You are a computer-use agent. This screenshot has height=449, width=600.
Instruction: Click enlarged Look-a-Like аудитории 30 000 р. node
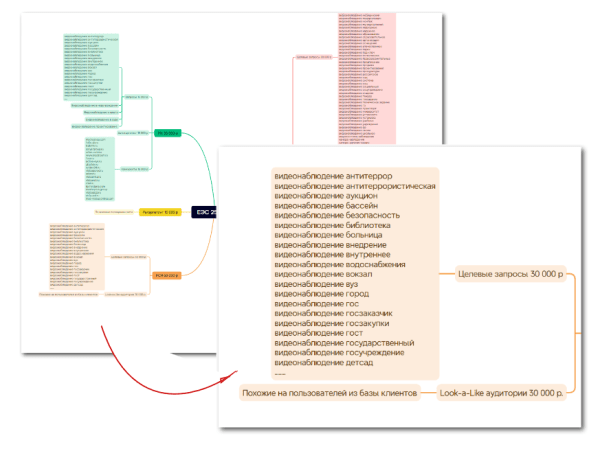tap(501, 393)
